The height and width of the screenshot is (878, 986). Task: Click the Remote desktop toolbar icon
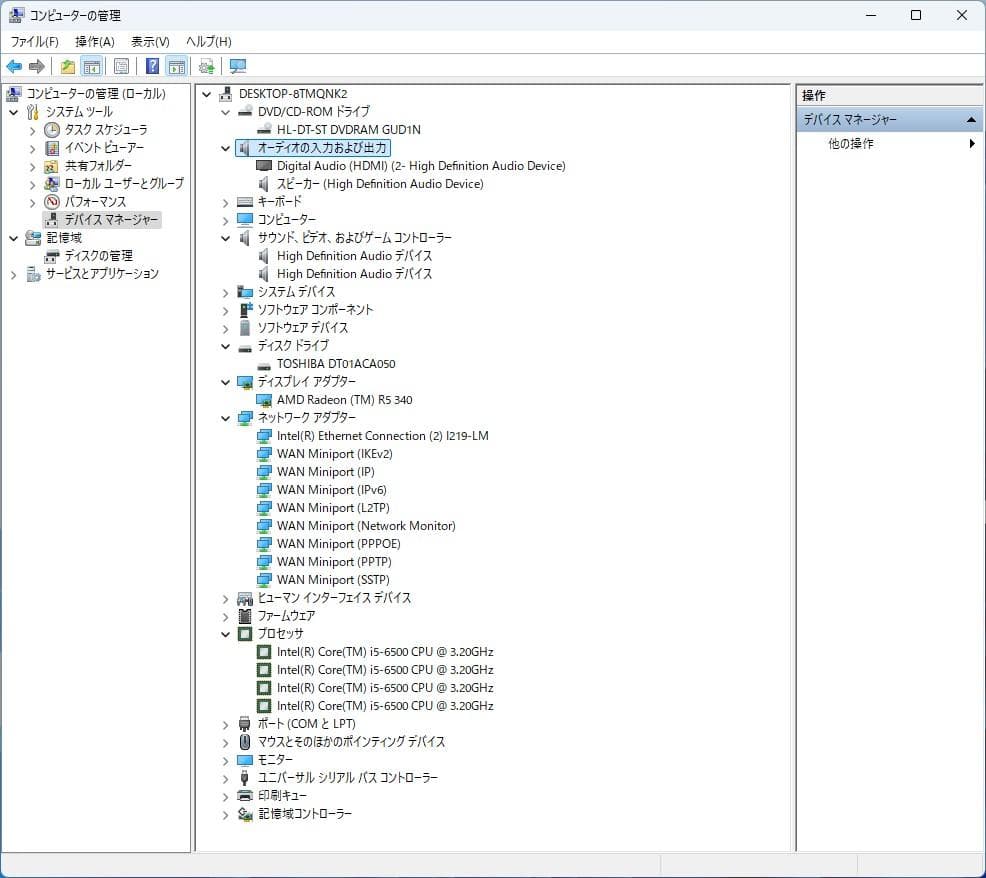236,66
